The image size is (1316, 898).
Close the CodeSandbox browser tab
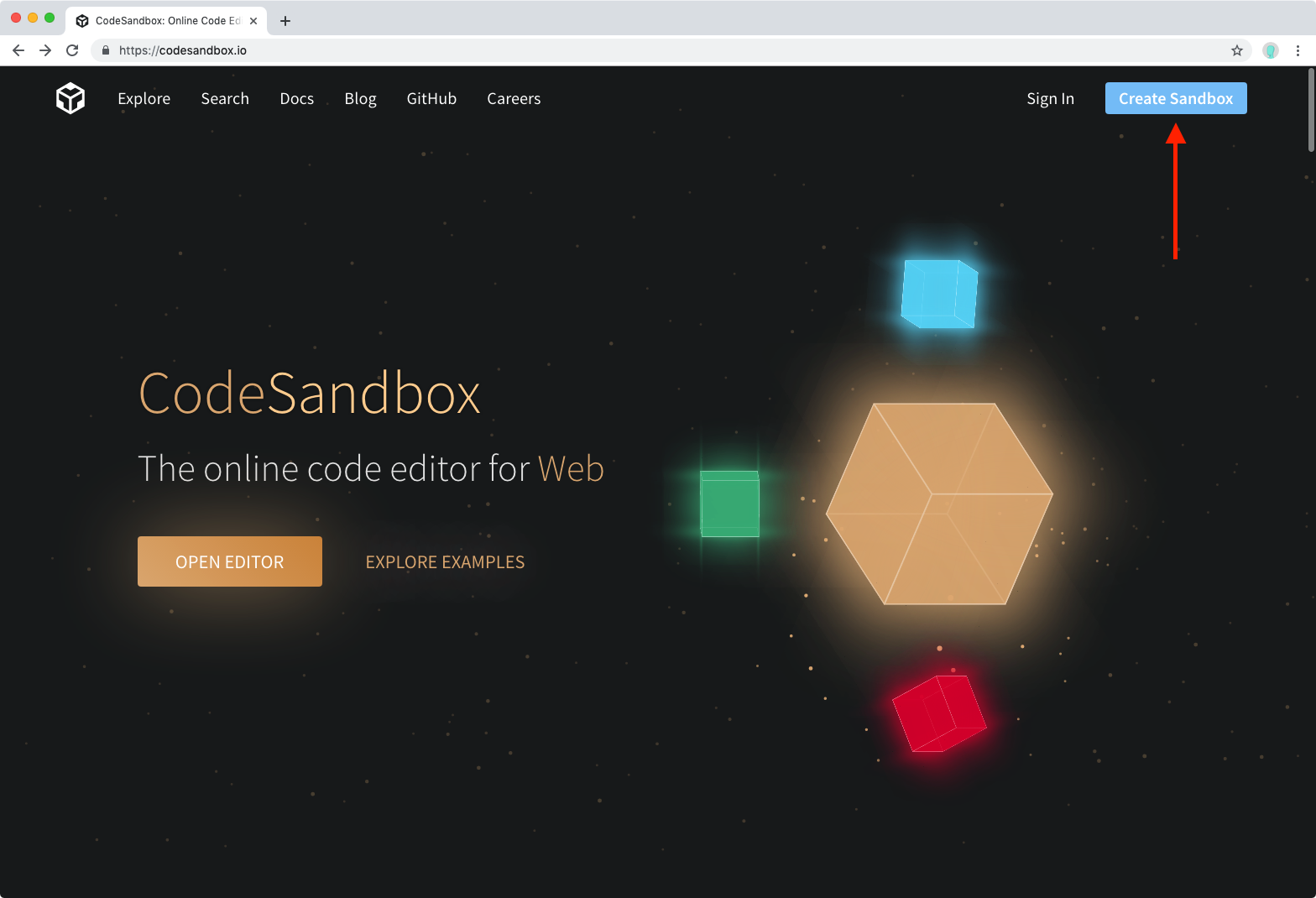[x=253, y=21]
